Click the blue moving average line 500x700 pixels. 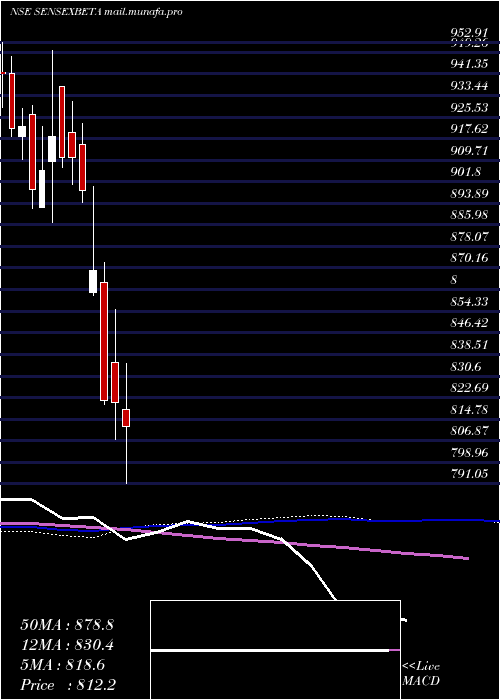[250, 524]
